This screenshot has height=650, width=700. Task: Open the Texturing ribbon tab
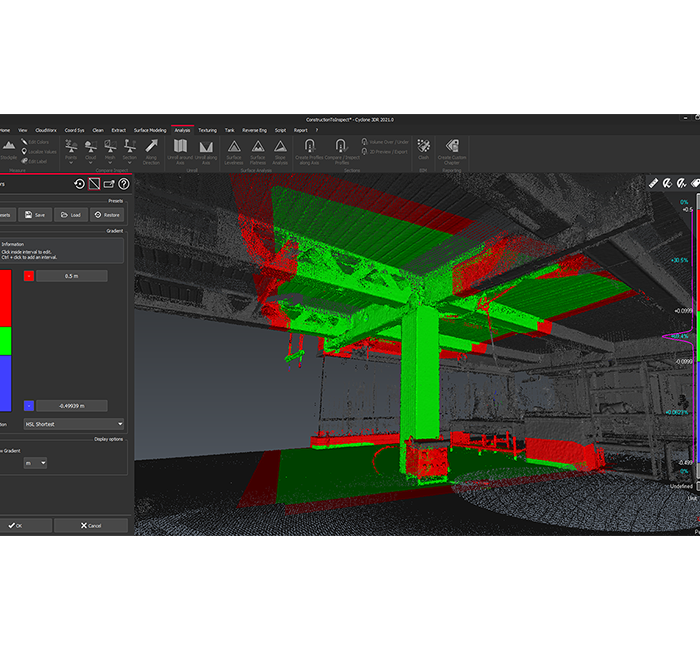point(207,130)
